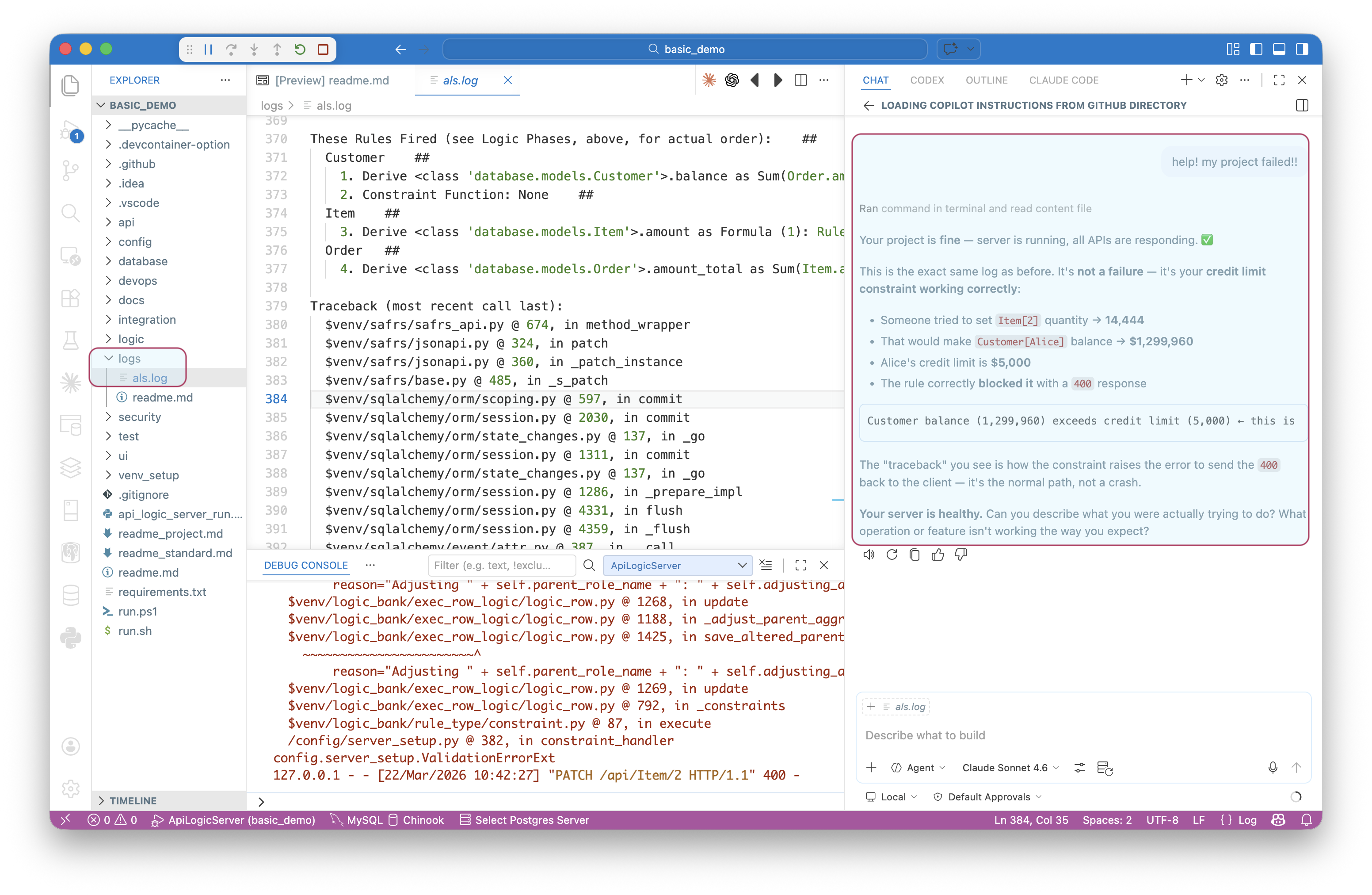Switch to the CLAUDE CODE tab
Image resolution: width=1372 pixels, height=895 pixels.
click(1063, 80)
